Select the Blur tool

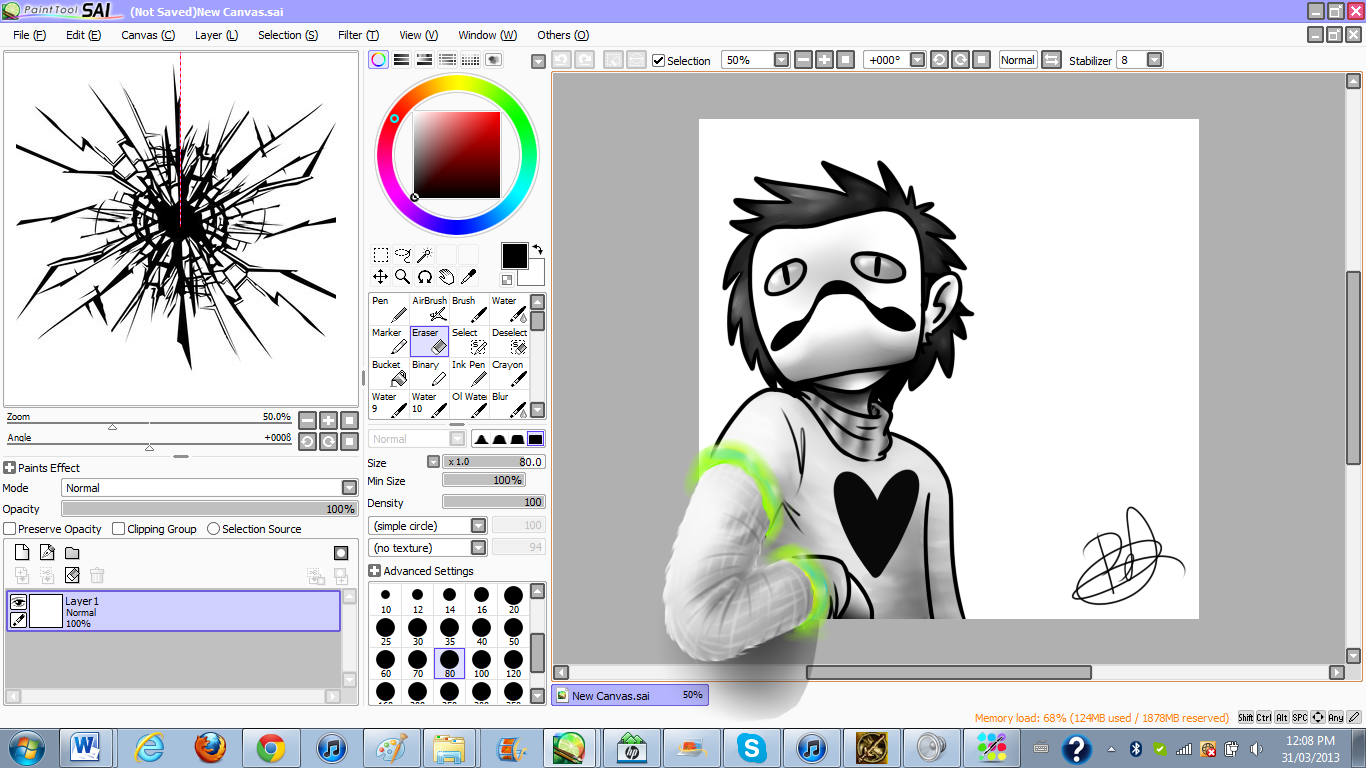(509, 404)
